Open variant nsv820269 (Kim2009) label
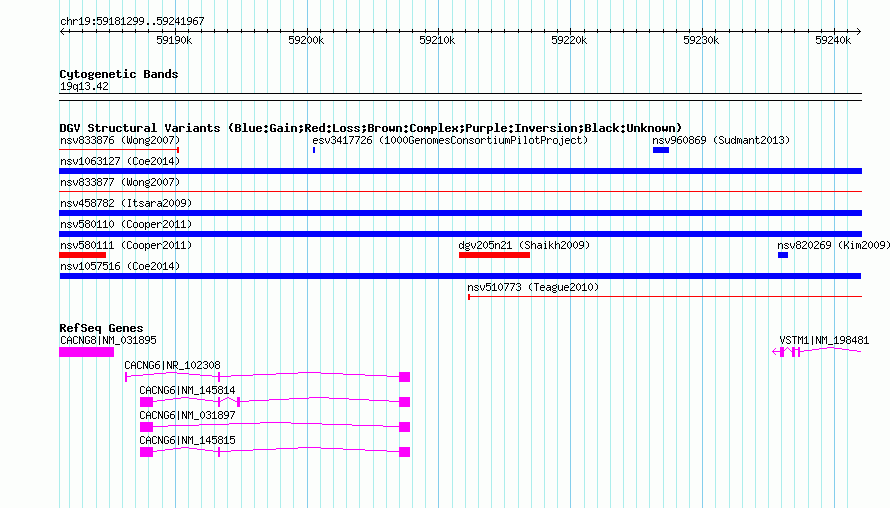The width and height of the screenshot is (890, 508). click(x=833, y=245)
